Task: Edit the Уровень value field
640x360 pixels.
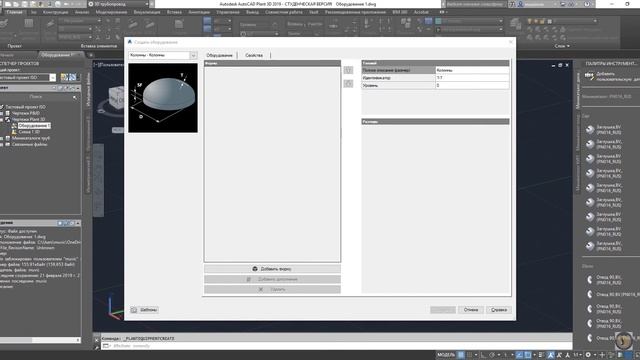Action: tap(472, 85)
